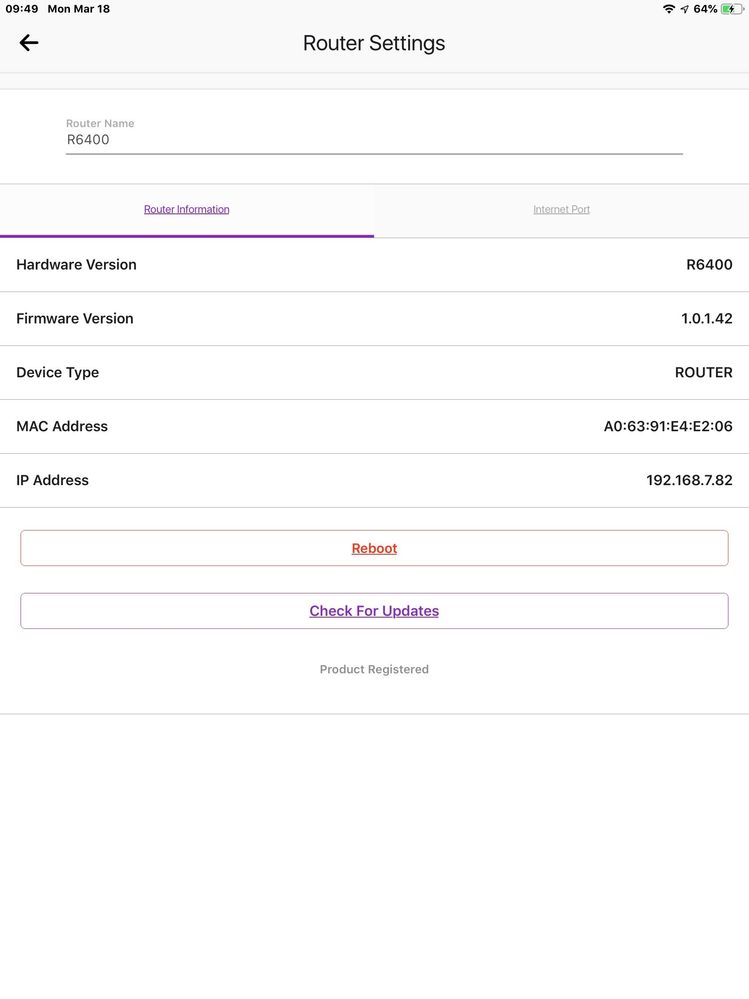
Task: Tap the Mon Mar 18 date
Action: (x=78, y=9)
